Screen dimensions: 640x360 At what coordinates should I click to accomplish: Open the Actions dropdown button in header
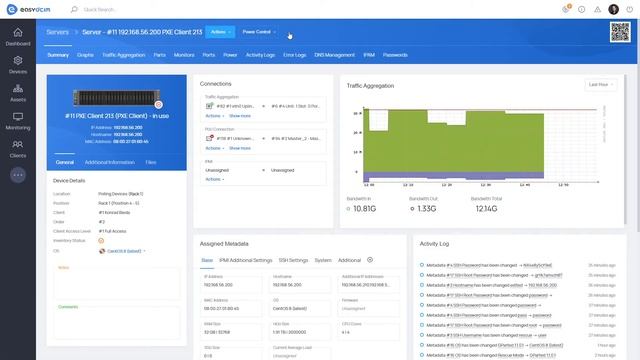click(220, 32)
